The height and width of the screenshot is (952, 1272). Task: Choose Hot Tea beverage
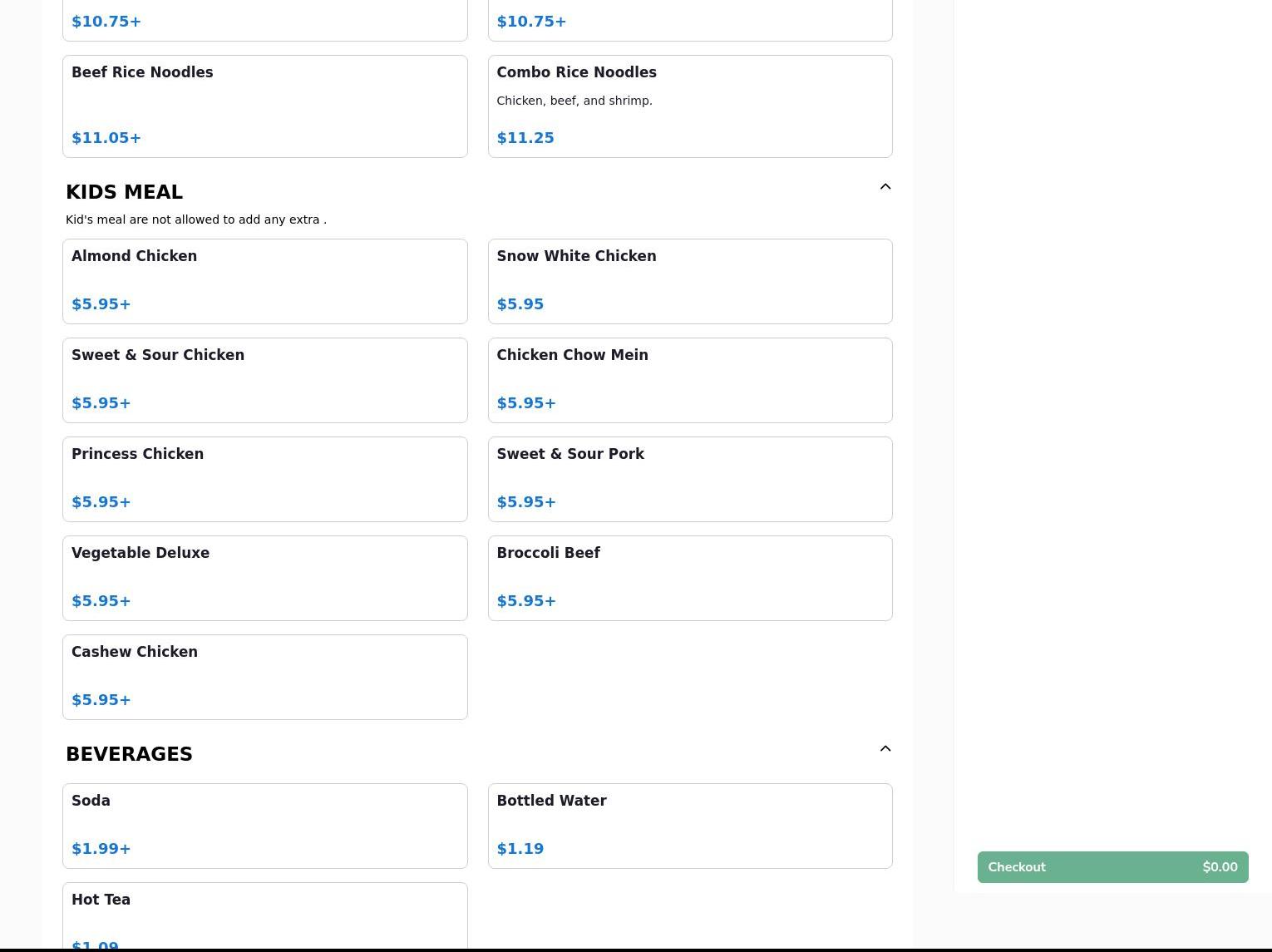(x=264, y=915)
